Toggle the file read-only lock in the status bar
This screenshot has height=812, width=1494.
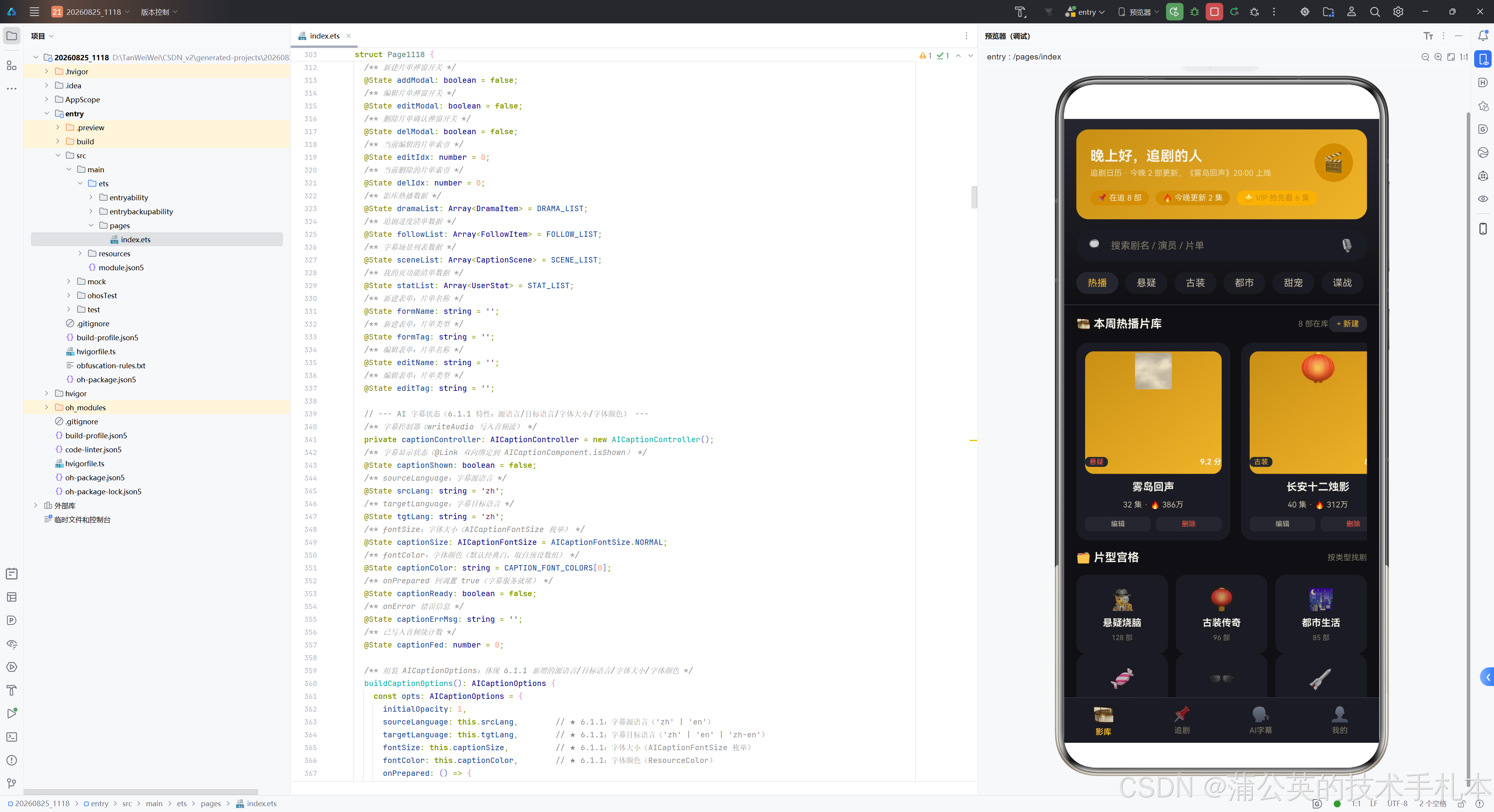1461,804
